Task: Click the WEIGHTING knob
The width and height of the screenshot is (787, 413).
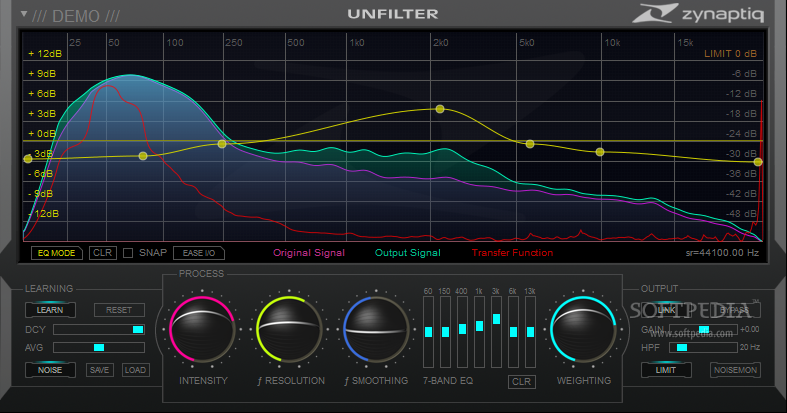Action: coord(583,330)
